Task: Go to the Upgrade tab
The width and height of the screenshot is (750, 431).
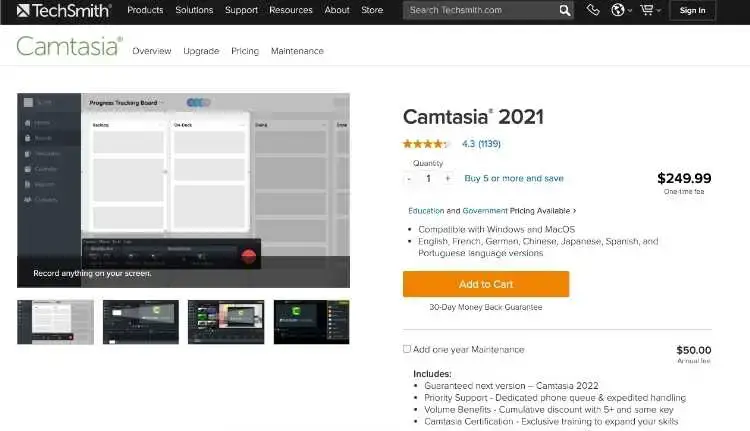Action: [x=201, y=51]
